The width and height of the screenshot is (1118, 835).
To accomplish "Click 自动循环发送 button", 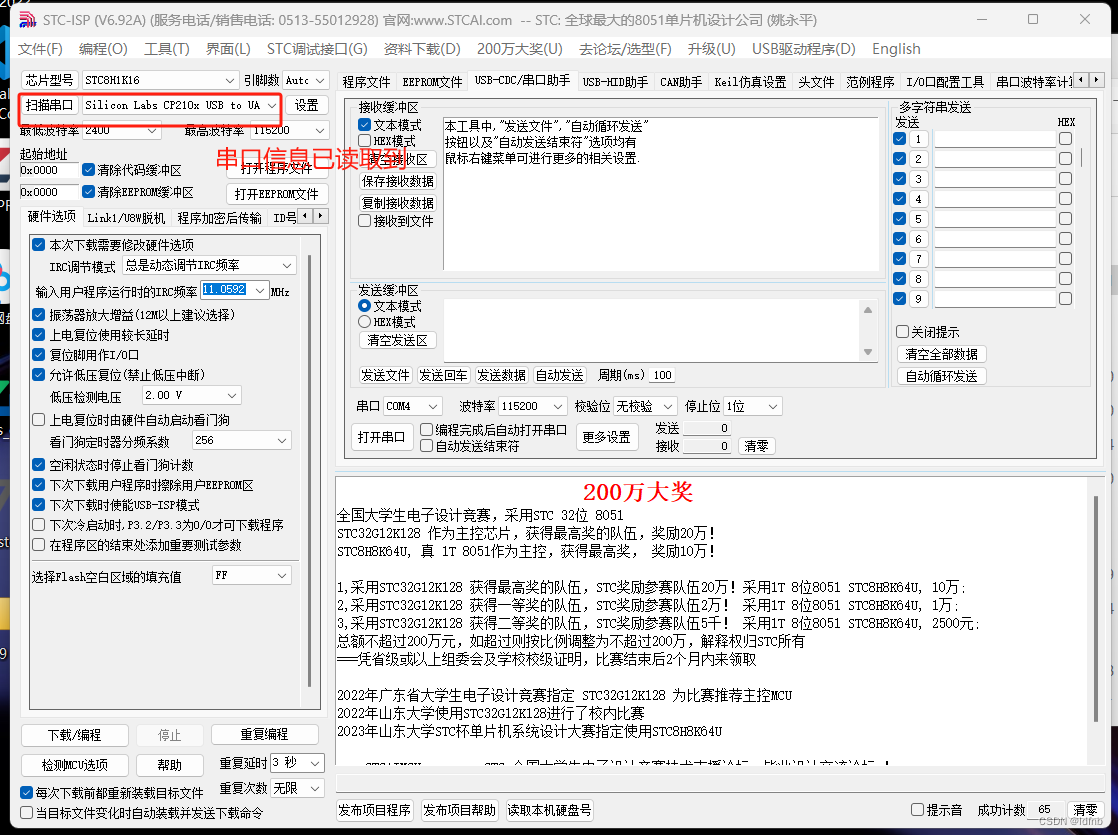I will 941,376.
